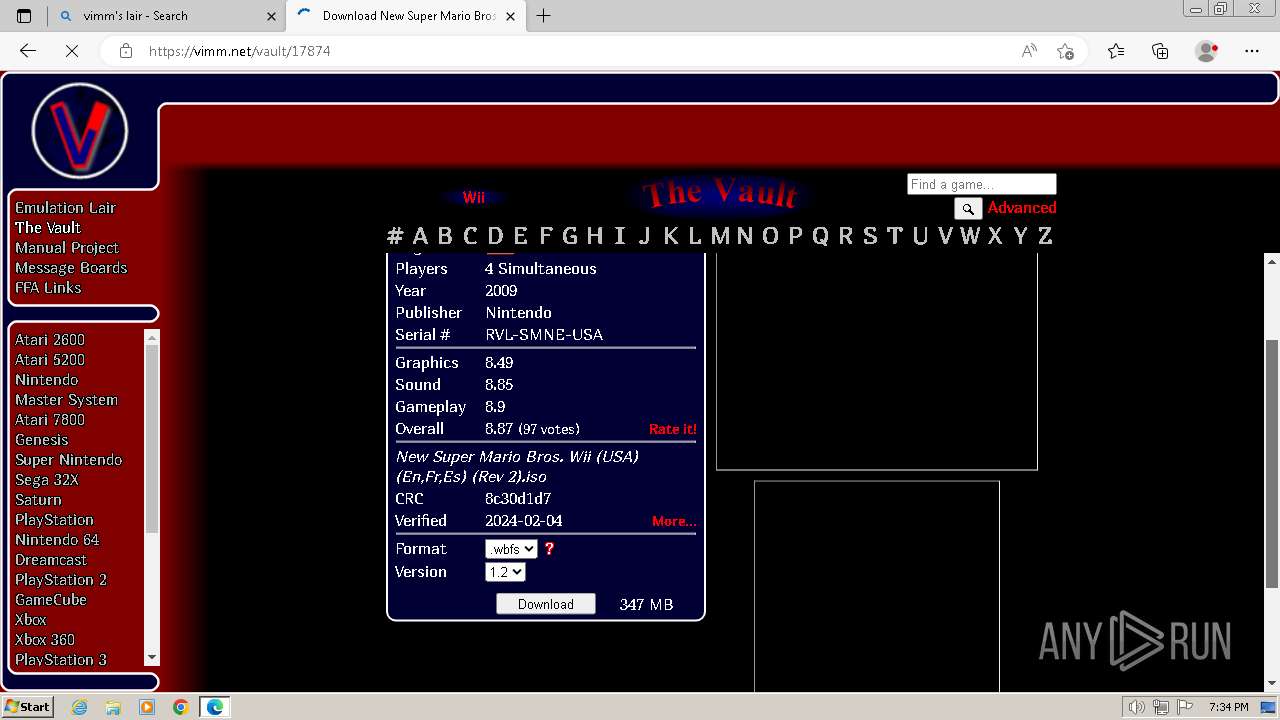Click The Vault title banner
Viewport: 1280px width, 720px height.
[720, 194]
